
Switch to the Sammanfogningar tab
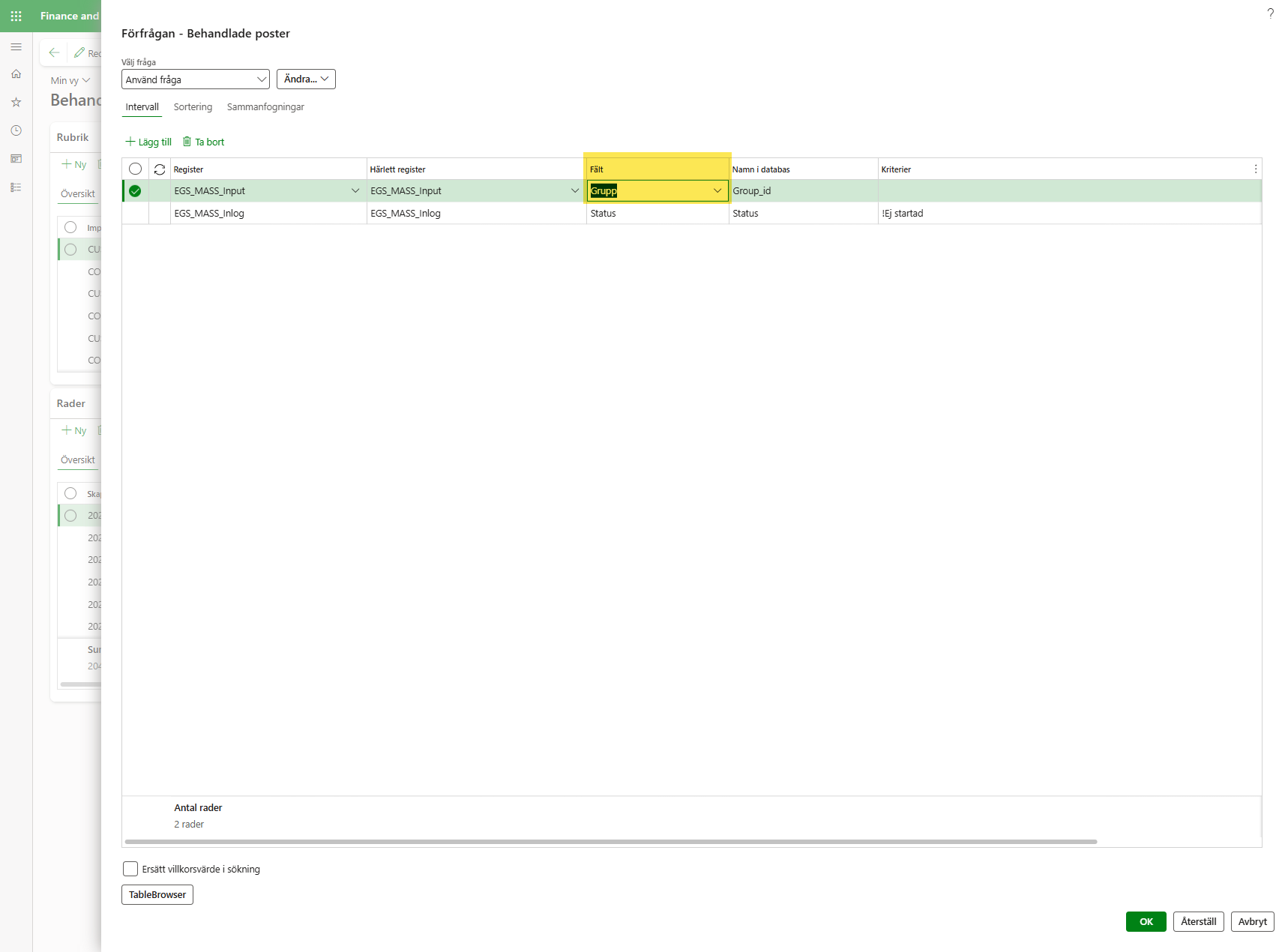coord(265,107)
